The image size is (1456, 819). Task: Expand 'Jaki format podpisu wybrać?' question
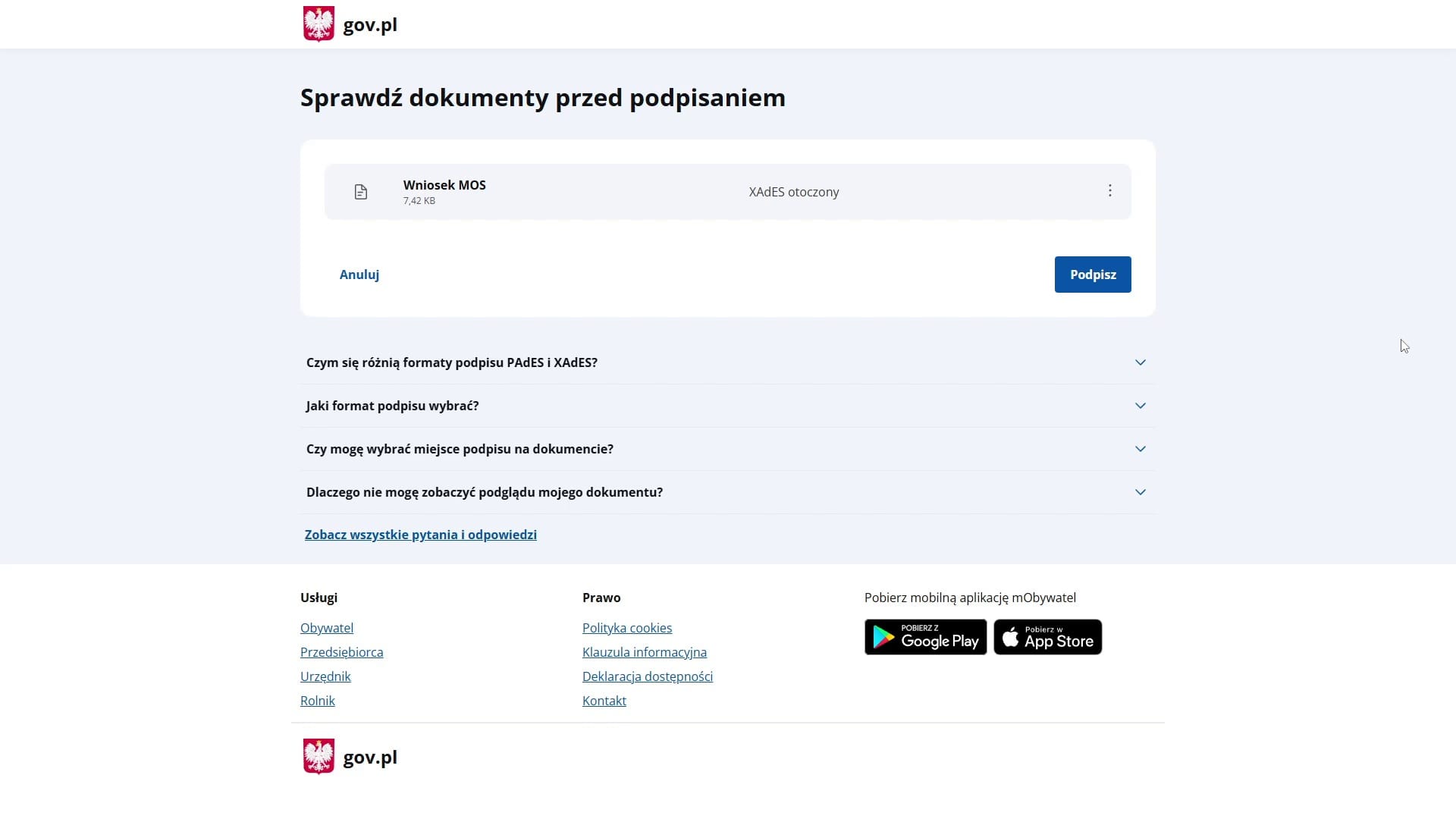tap(728, 406)
